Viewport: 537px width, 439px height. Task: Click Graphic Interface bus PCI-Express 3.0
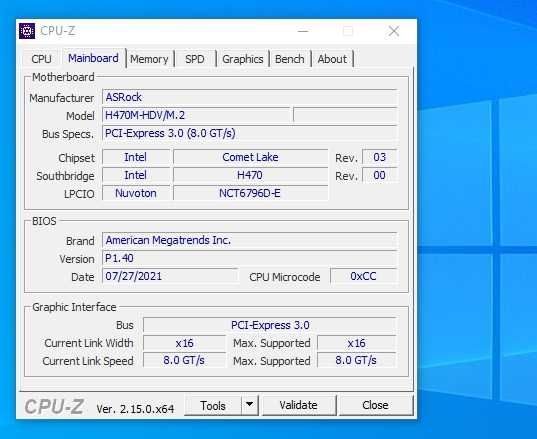[x=270, y=325]
